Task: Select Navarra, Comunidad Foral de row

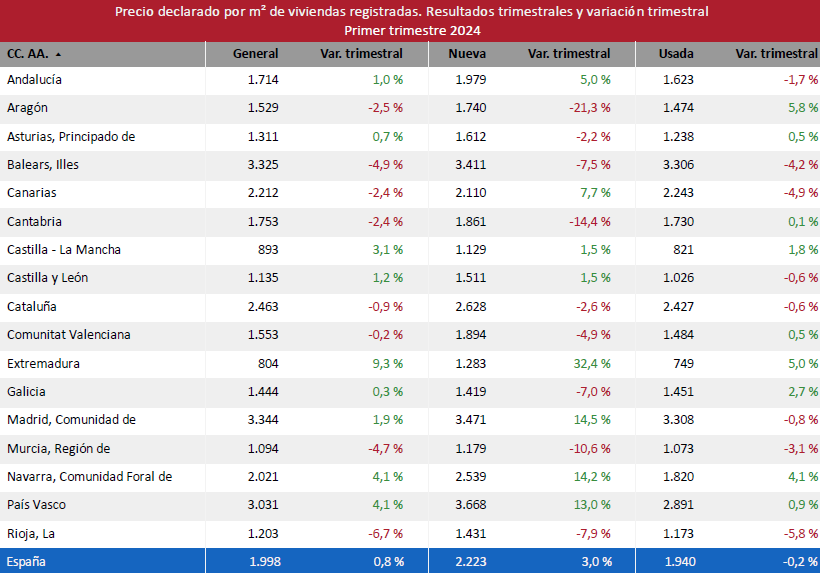Action: pyautogui.click(x=89, y=477)
